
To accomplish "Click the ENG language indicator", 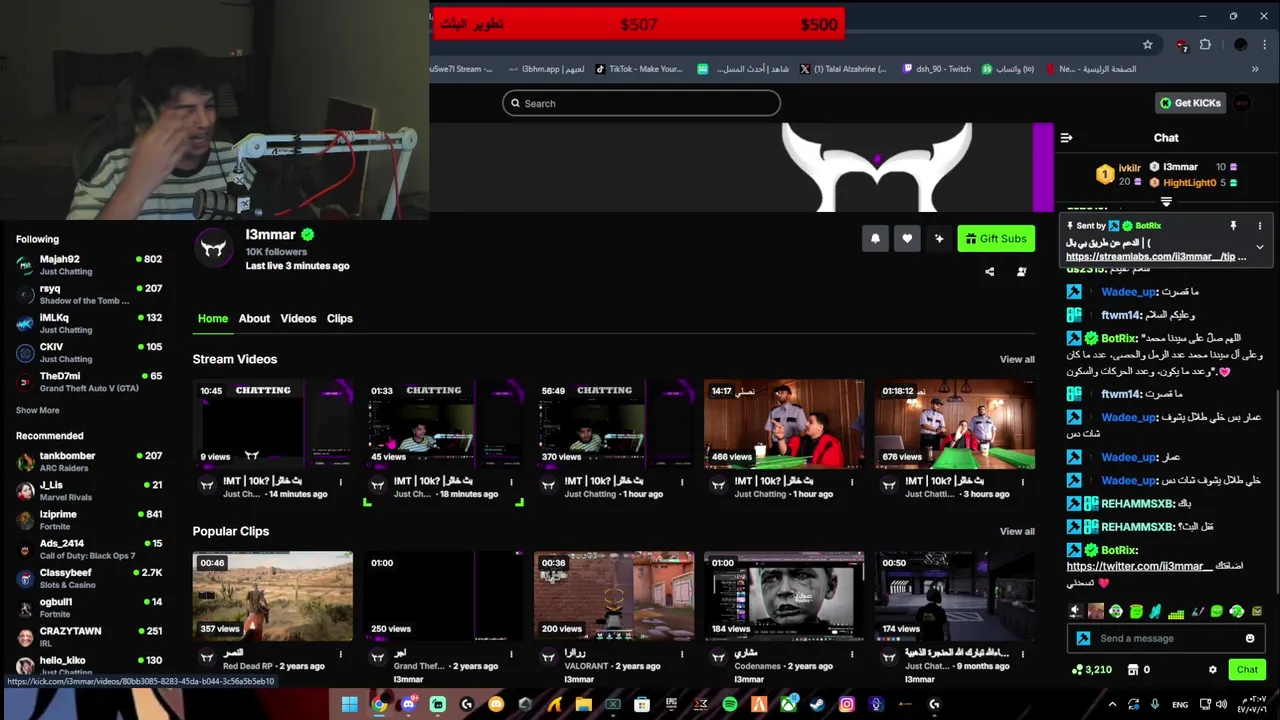I will click(1180, 704).
